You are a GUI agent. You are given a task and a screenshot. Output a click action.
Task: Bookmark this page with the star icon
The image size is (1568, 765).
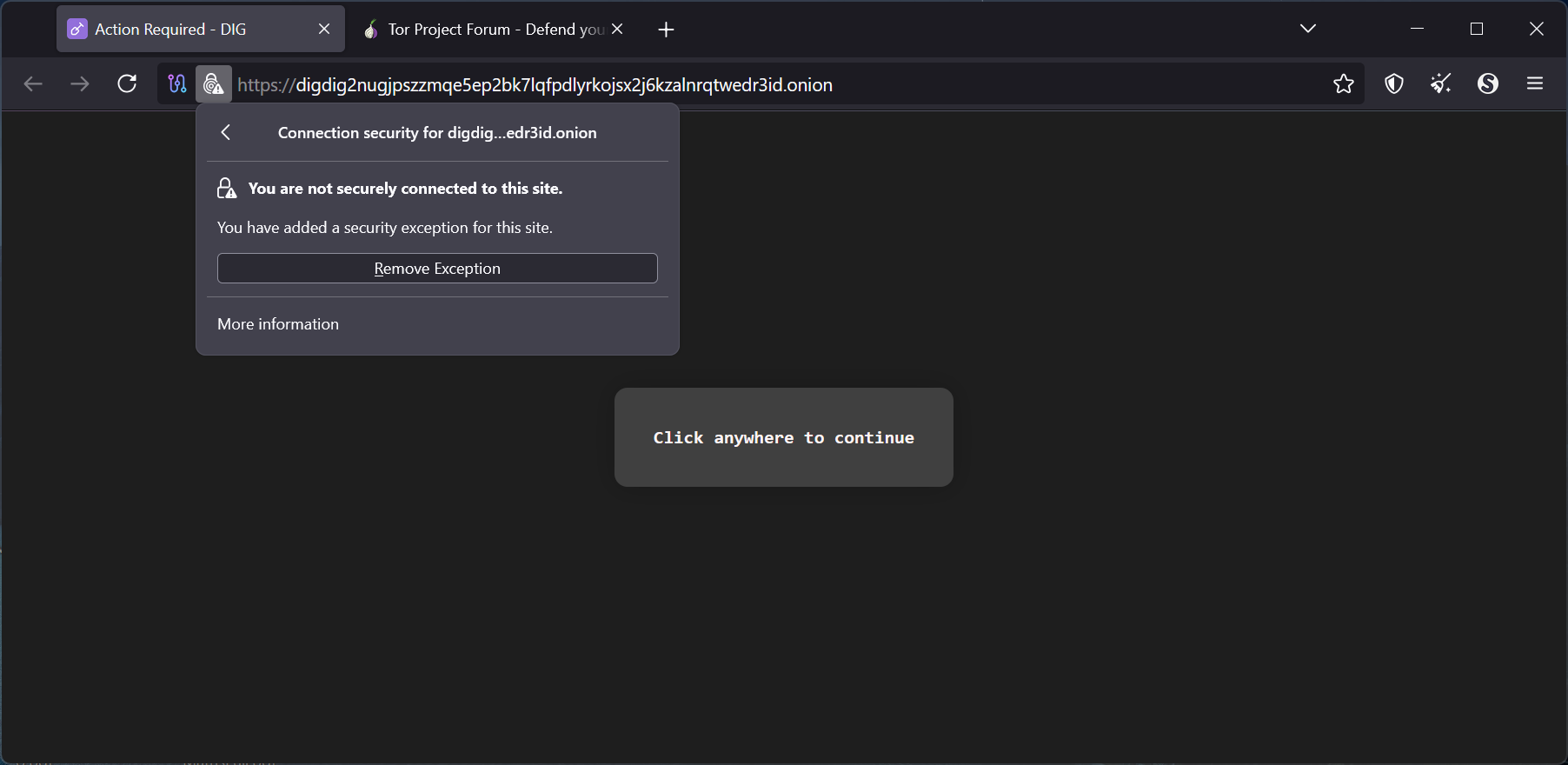(1343, 84)
